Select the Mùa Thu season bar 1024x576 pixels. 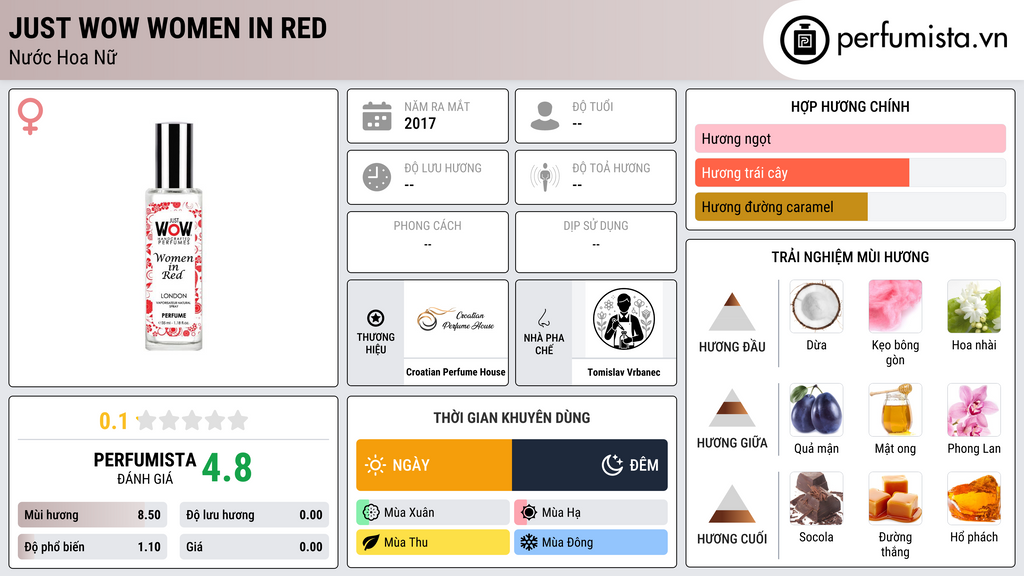coord(433,542)
